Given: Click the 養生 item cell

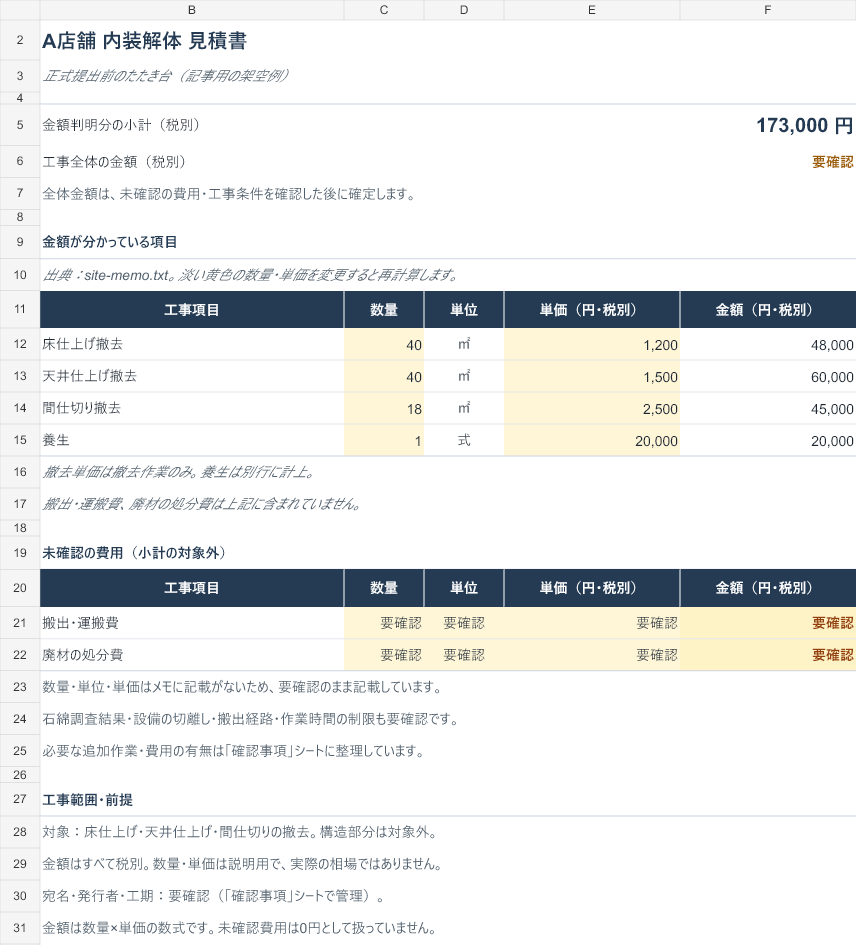Looking at the screenshot, I should pyautogui.click(x=192, y=440).
